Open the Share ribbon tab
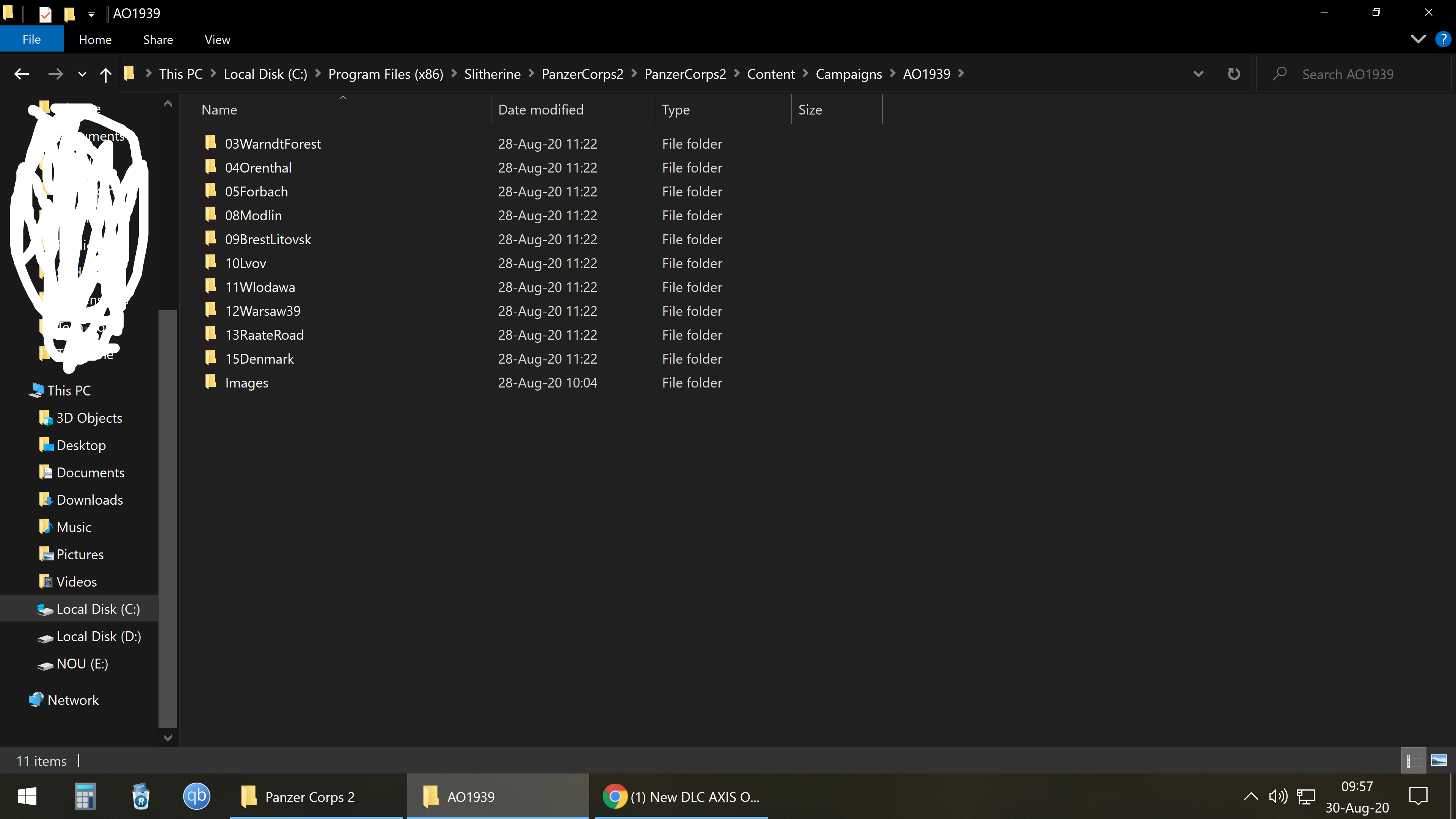Screen dimensions: 1456x819 click(x=158, y=39)
